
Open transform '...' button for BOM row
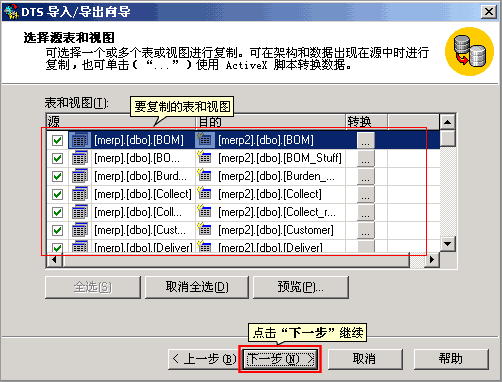click(x=366, y=140)
